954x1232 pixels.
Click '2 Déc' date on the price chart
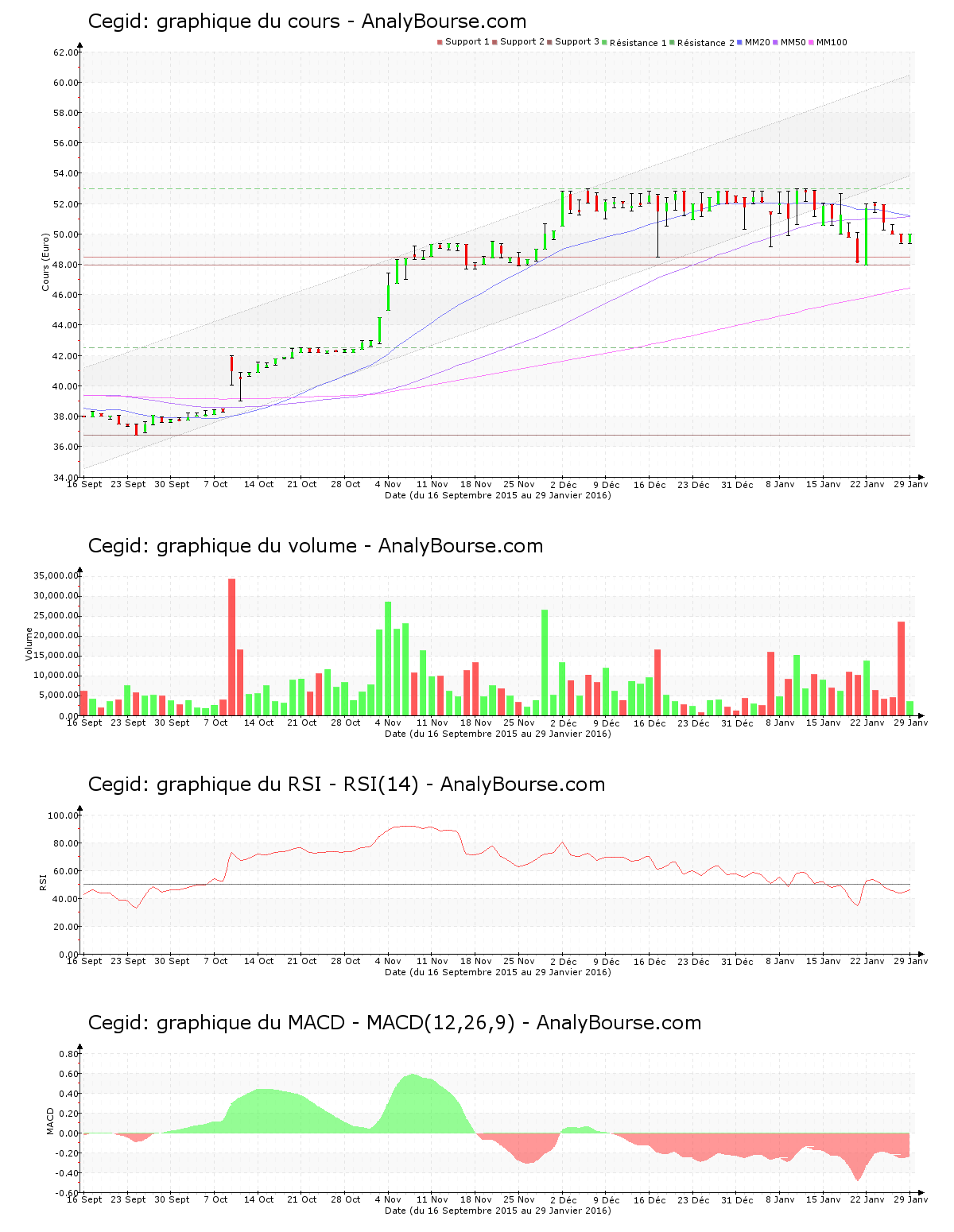pos(563,484)
